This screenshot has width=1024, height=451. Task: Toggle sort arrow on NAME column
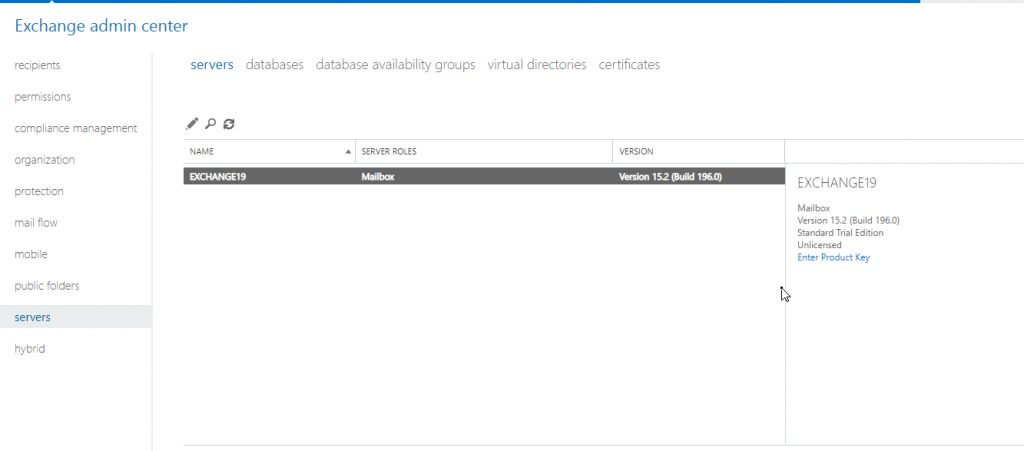[348, 151]
